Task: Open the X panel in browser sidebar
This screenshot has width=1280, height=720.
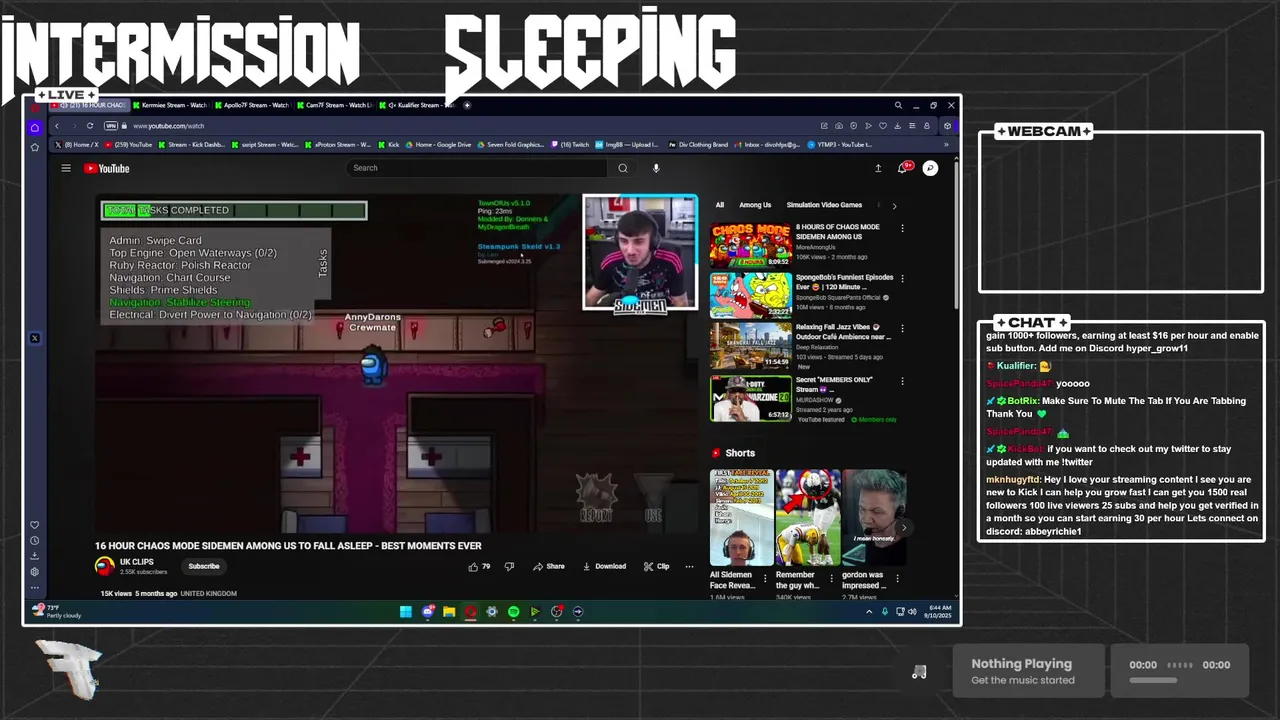Action: tap(35, 338)
